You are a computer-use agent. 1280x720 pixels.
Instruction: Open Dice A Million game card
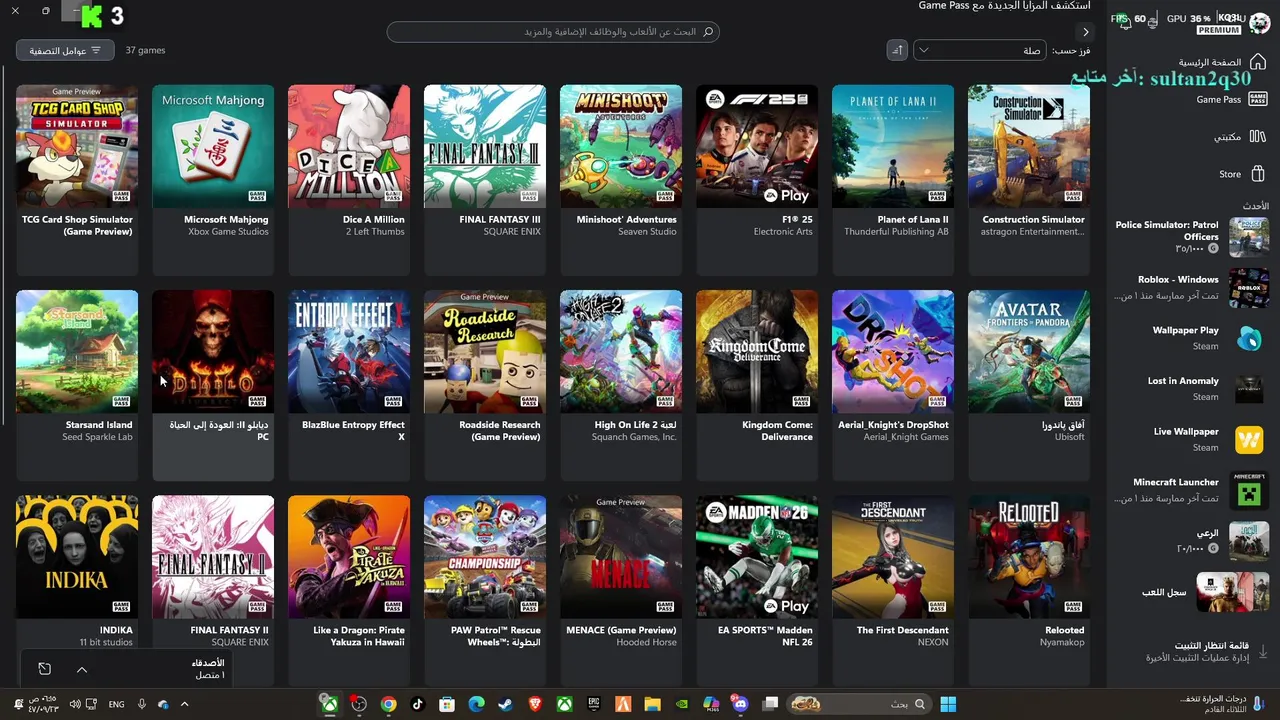(349, 178)
